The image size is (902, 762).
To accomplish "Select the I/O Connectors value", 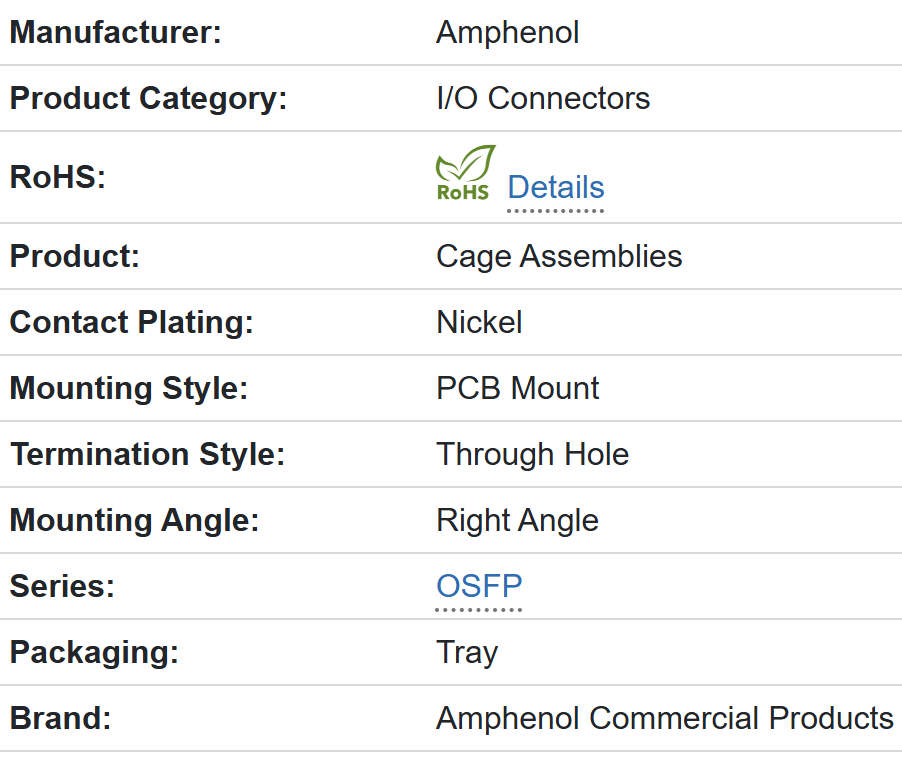I will [543, 98].
